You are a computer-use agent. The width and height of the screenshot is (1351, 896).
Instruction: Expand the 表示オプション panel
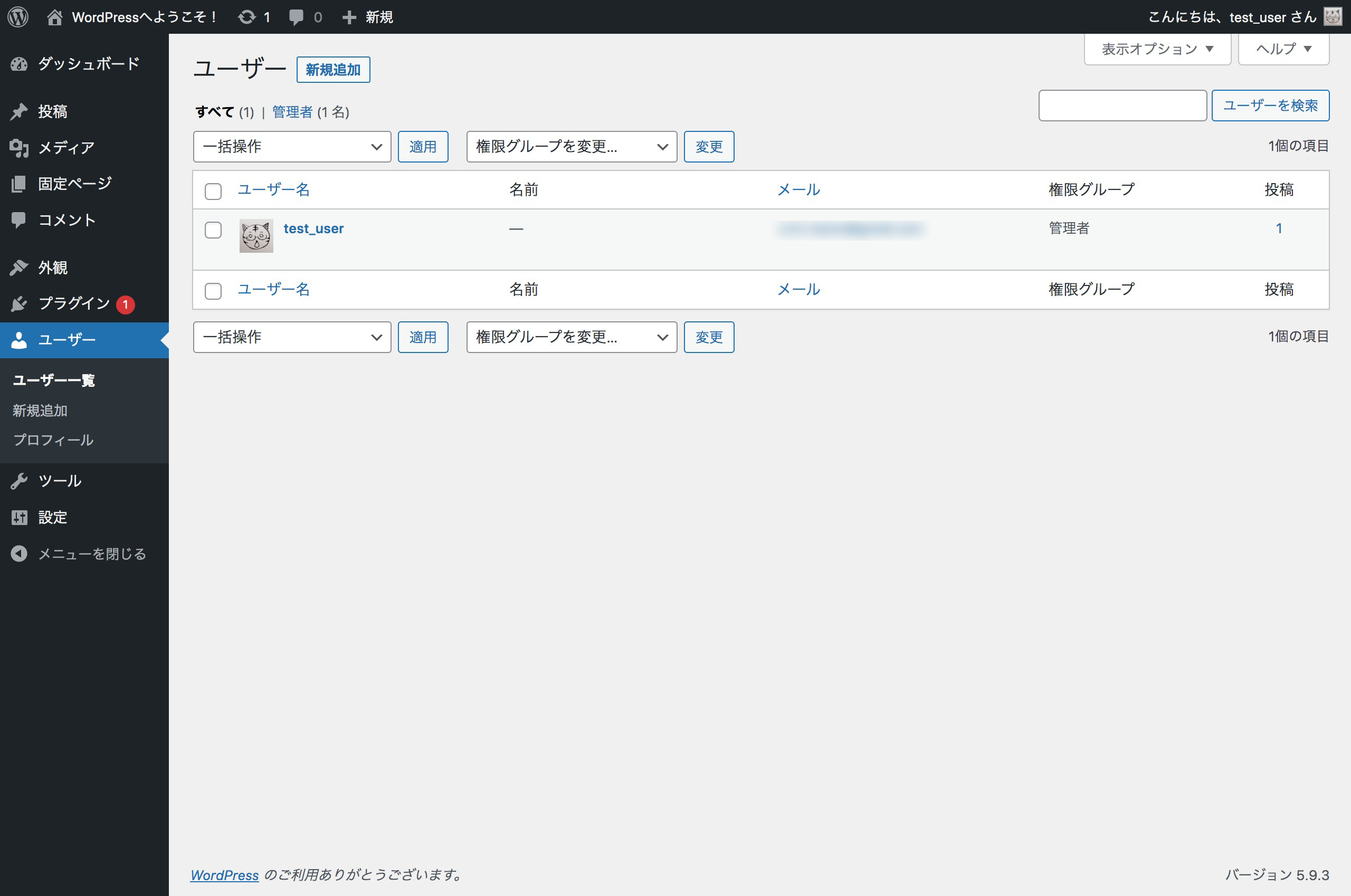pos(1157,49)
